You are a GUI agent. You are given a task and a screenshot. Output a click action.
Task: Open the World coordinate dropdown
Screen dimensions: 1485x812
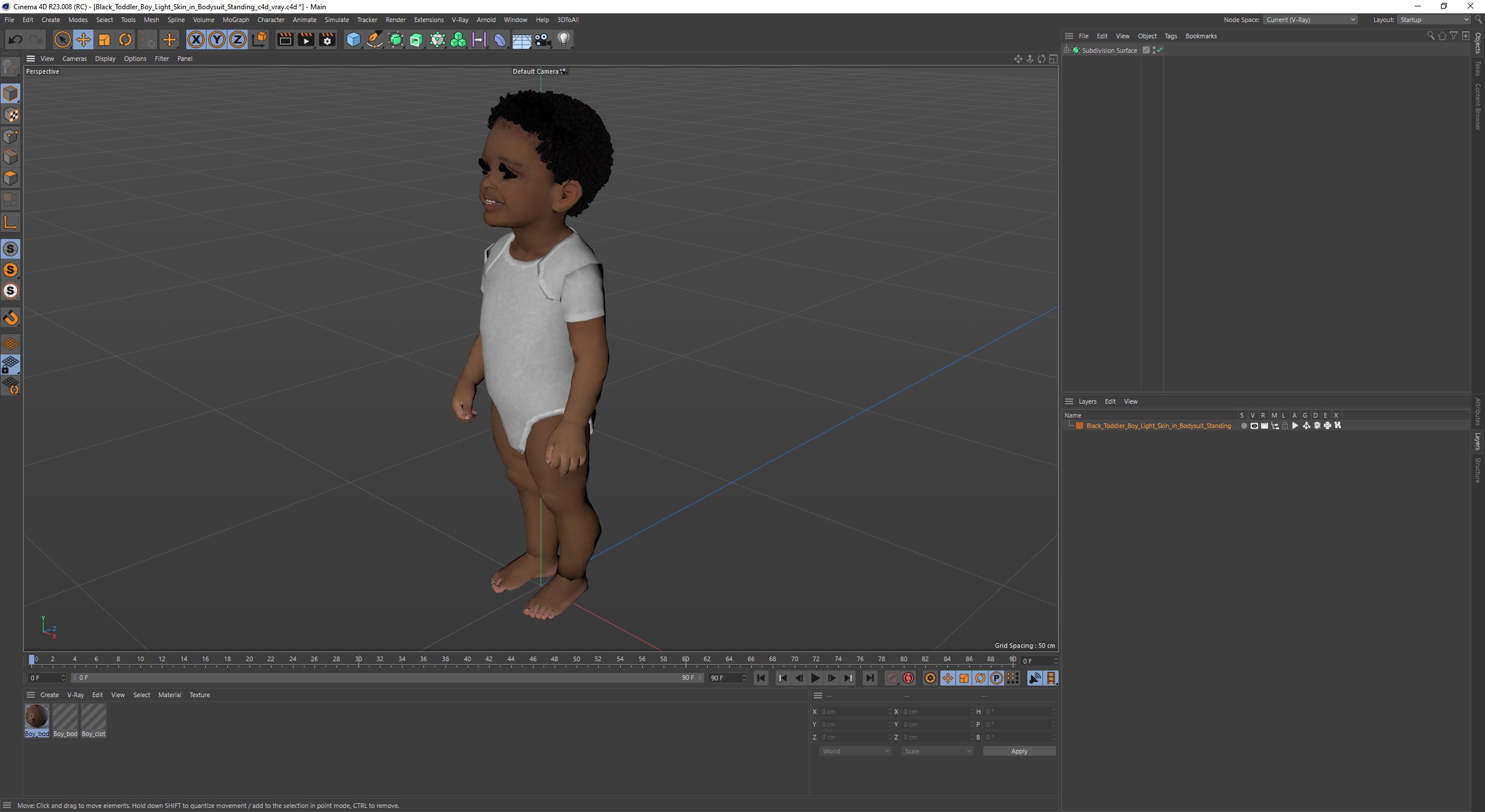(855, 751)
